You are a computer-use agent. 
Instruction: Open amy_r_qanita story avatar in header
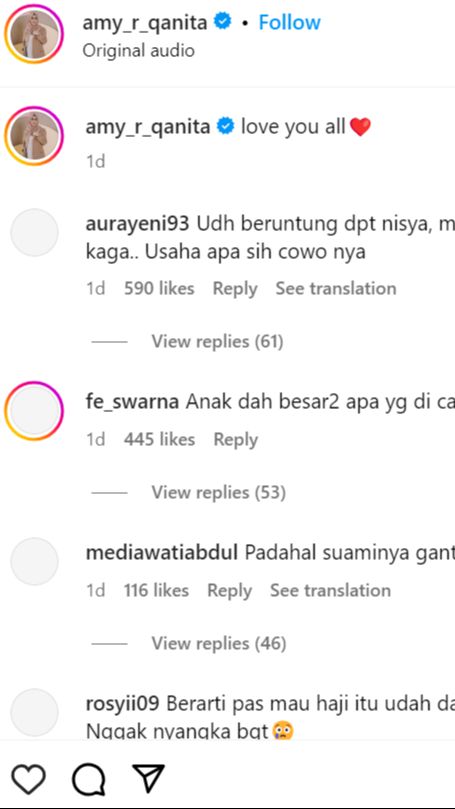click(34, 34)
